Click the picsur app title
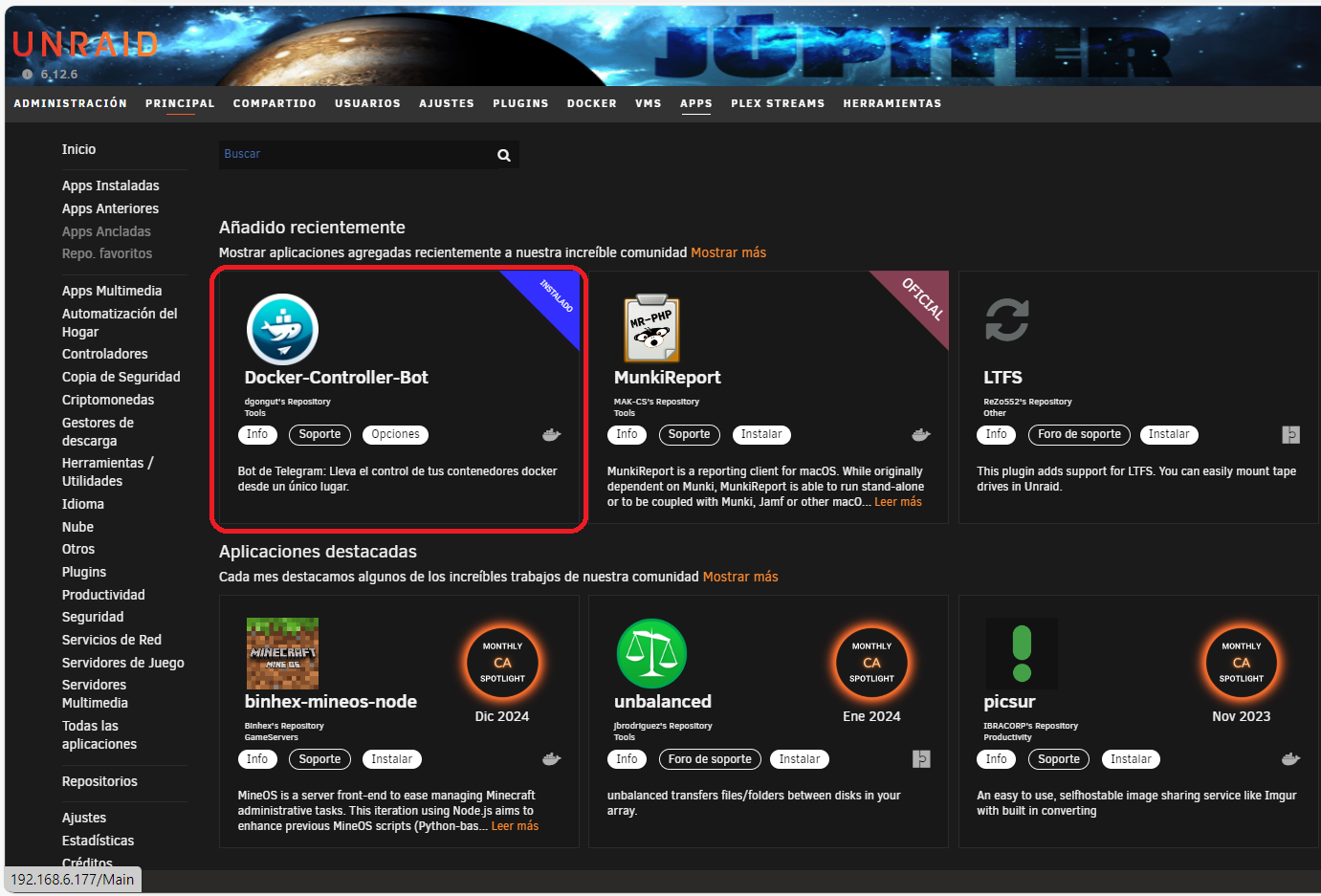Image resolution: width=1321 pixels, height=896 pixels. 1009,702
